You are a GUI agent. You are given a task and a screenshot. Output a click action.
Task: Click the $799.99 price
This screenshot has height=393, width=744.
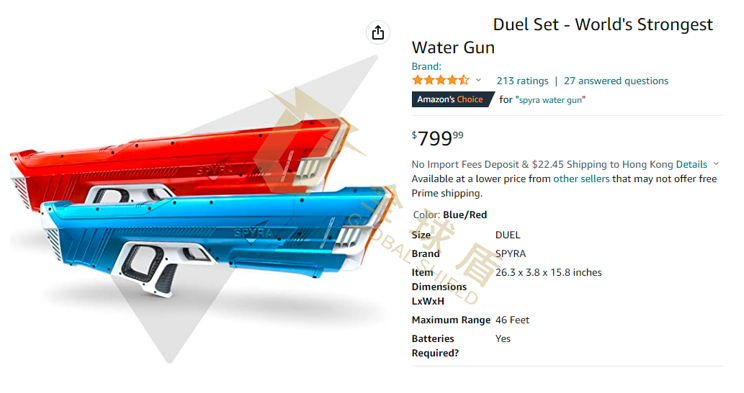437,138
